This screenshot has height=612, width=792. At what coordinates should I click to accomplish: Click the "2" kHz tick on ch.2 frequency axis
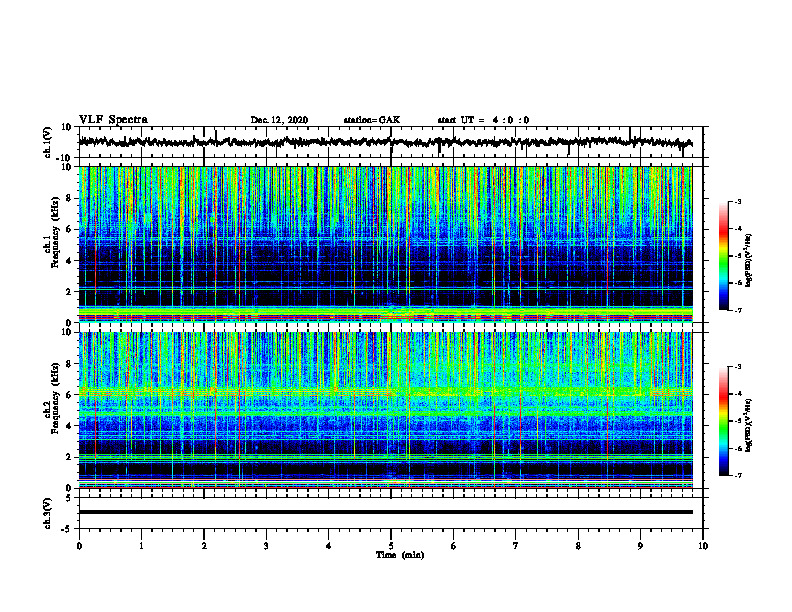(x=70, y=457)
